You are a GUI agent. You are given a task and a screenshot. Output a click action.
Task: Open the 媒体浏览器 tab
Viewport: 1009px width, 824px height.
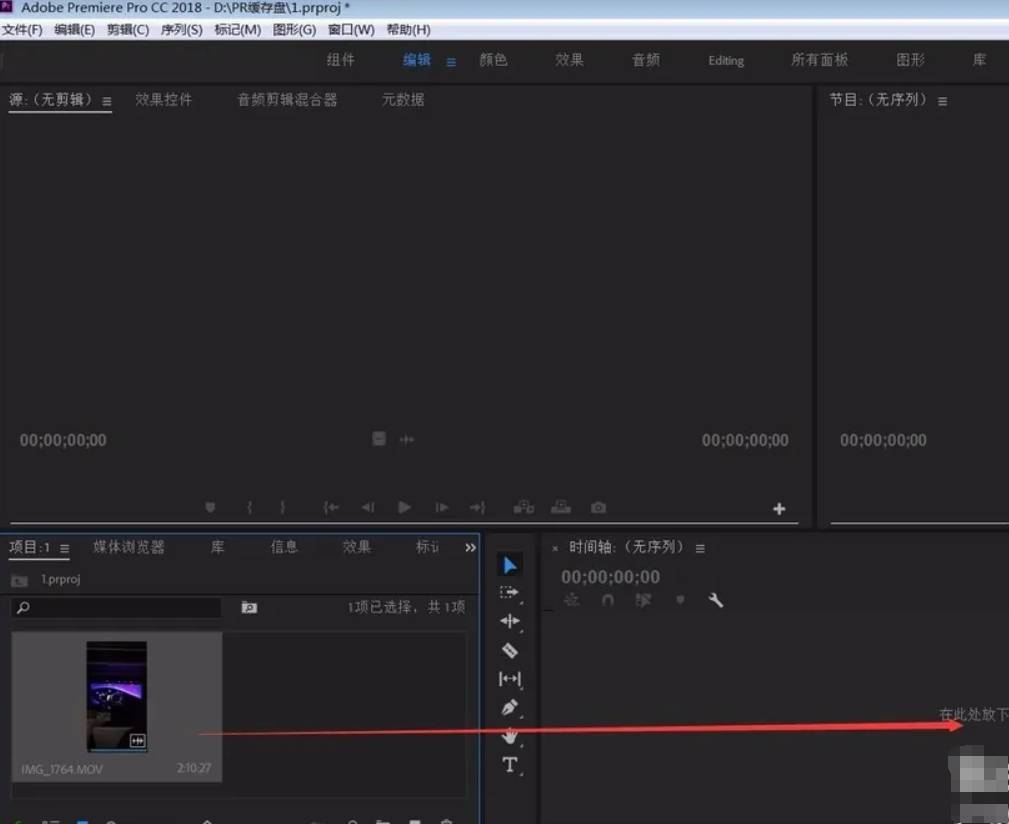[x=129, y=547]
